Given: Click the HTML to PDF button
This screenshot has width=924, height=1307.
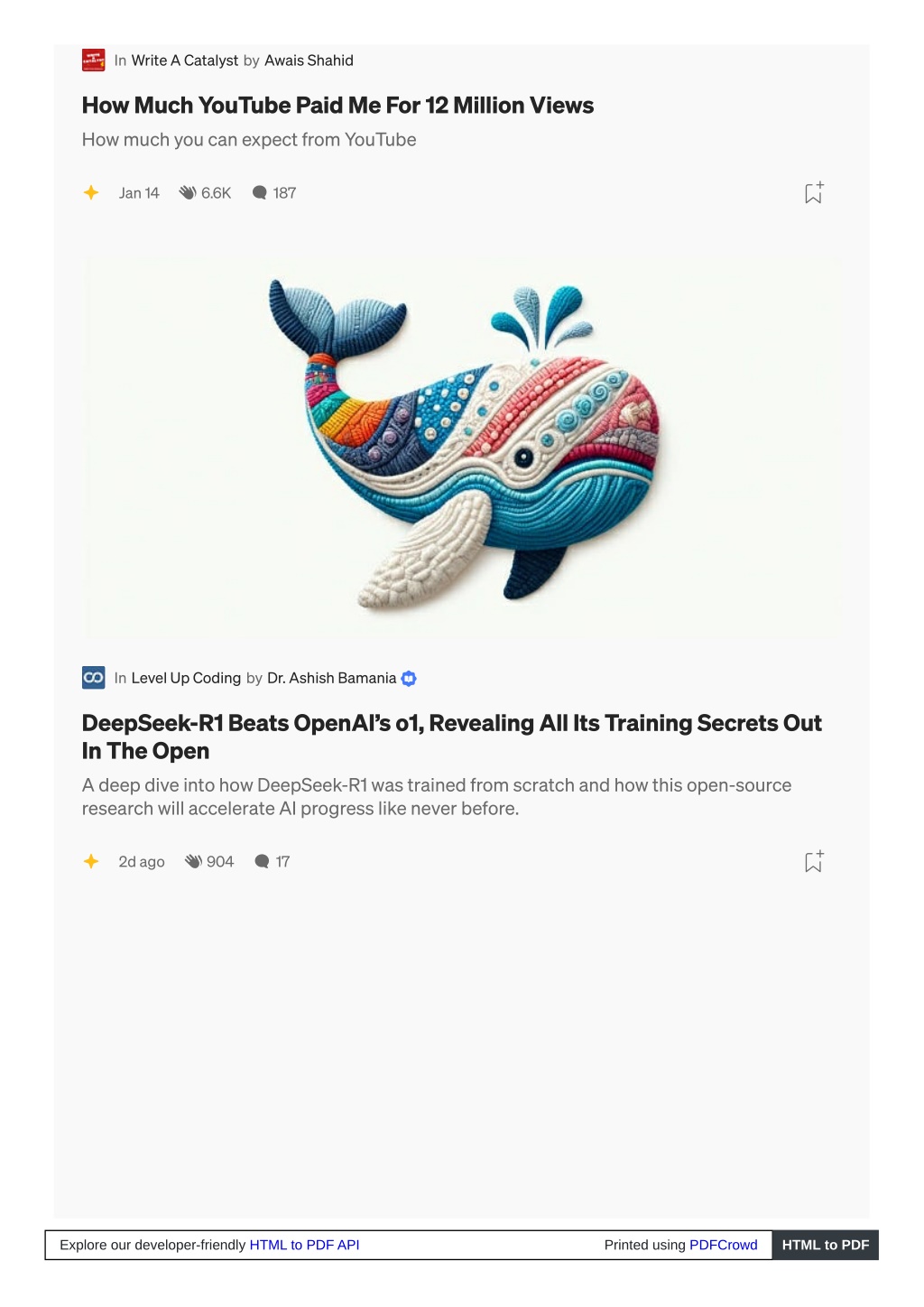Looking at the screenshot, I should (825, 1245).
